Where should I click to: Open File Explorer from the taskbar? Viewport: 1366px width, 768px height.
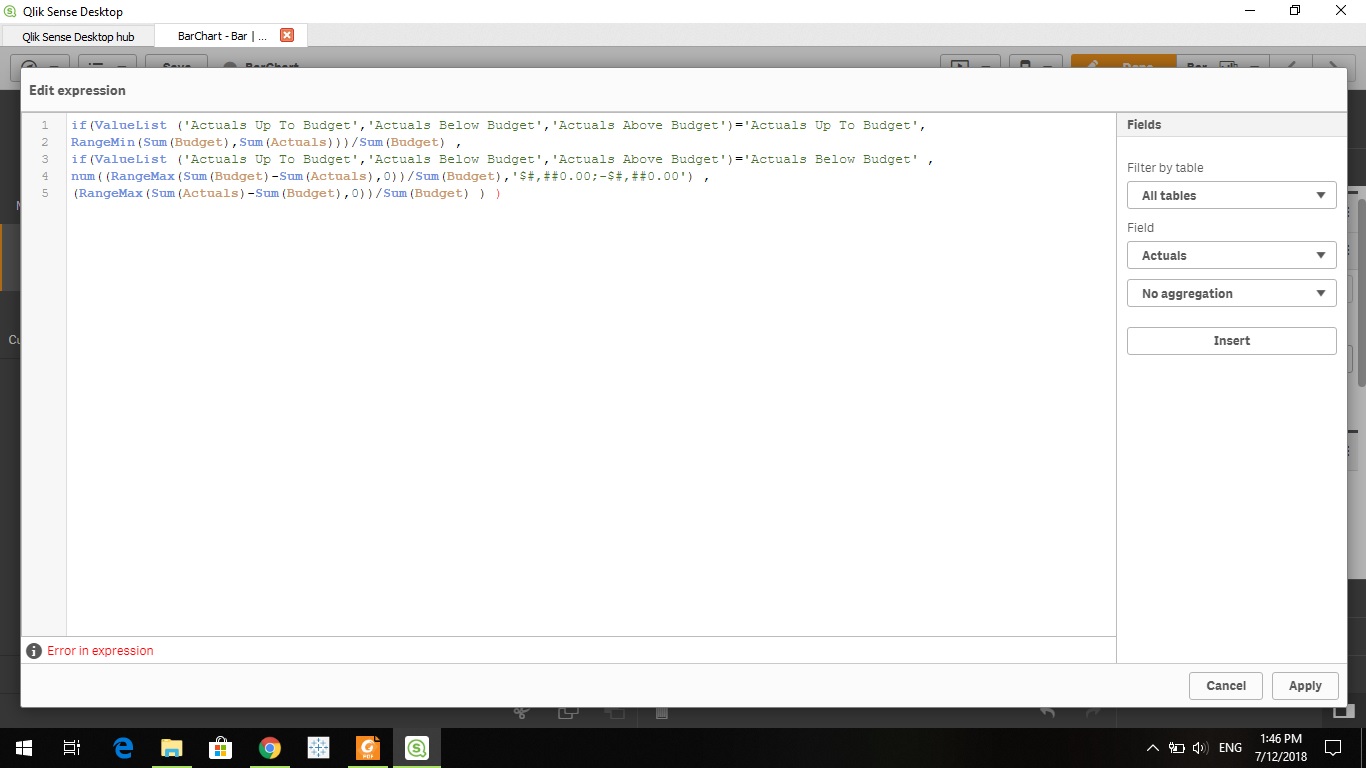[x=172, y=748]
